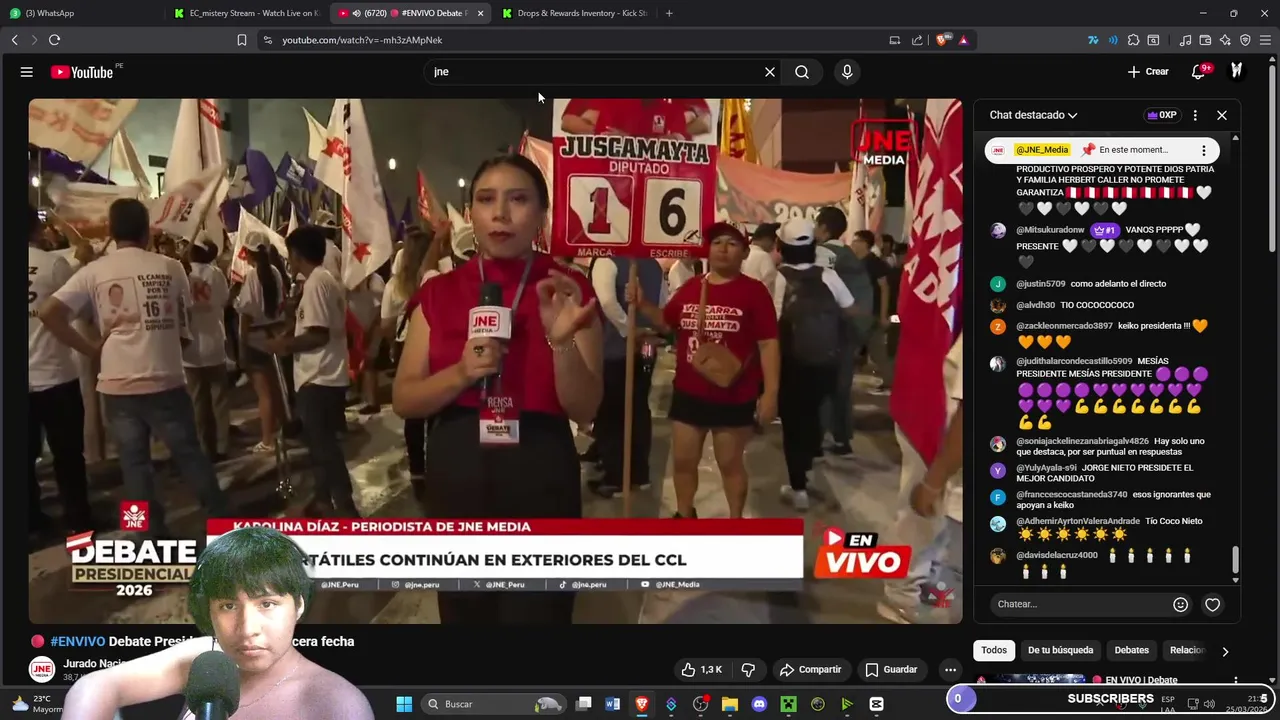Viewport: 1280px width, 720px height.
Task: Click the Guardar button
Action: (891, 669)
